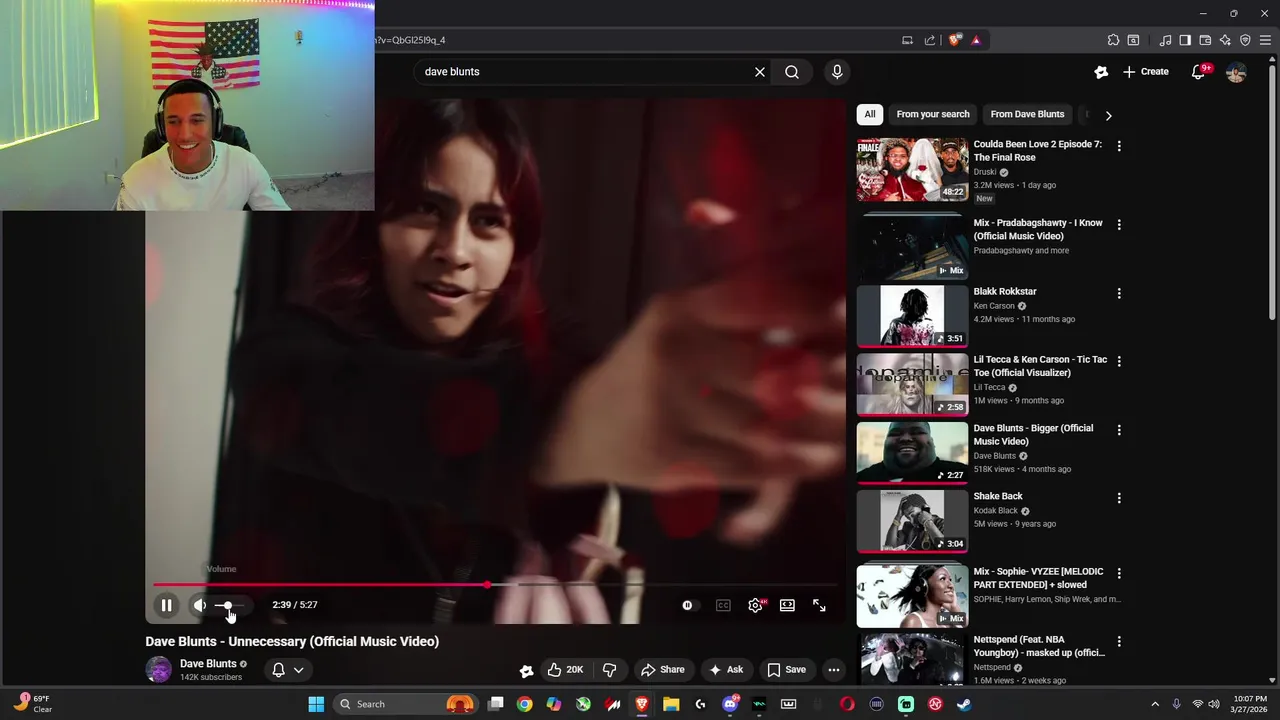Open the Dave Blunts channel avatar

159,670
